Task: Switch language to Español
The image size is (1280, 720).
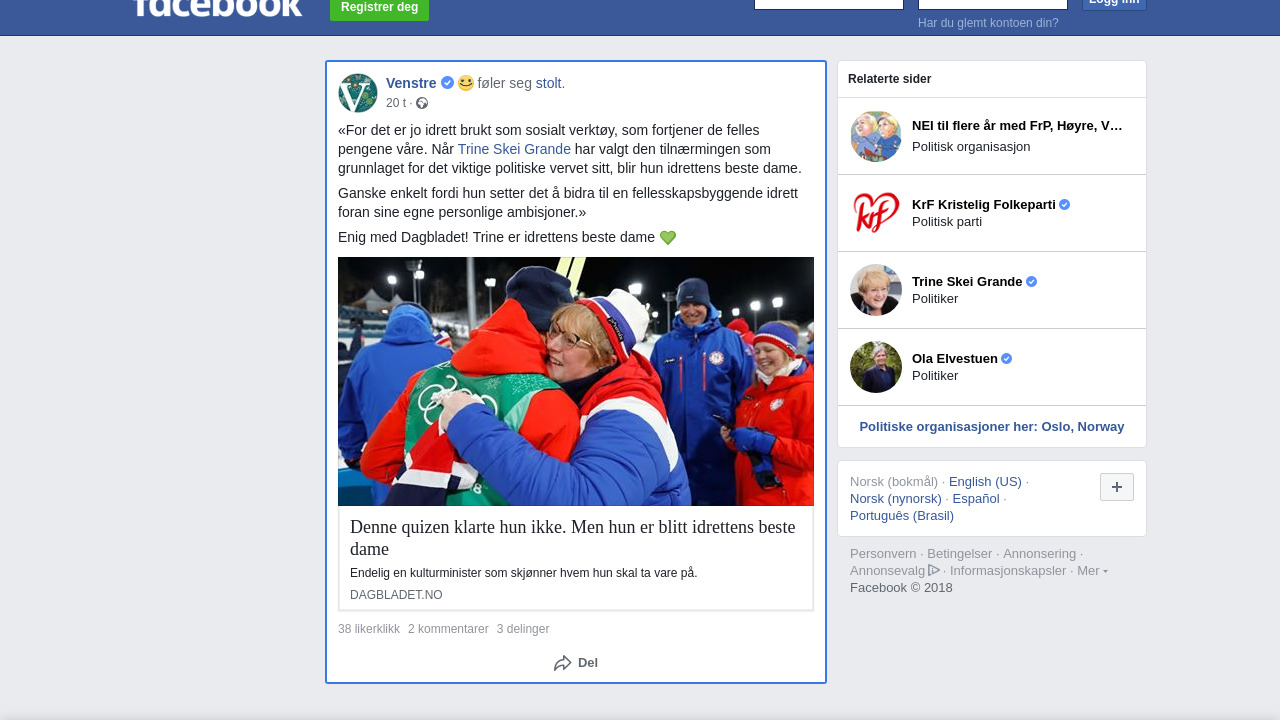Action: pyautogui.click(x=976, y=499)
